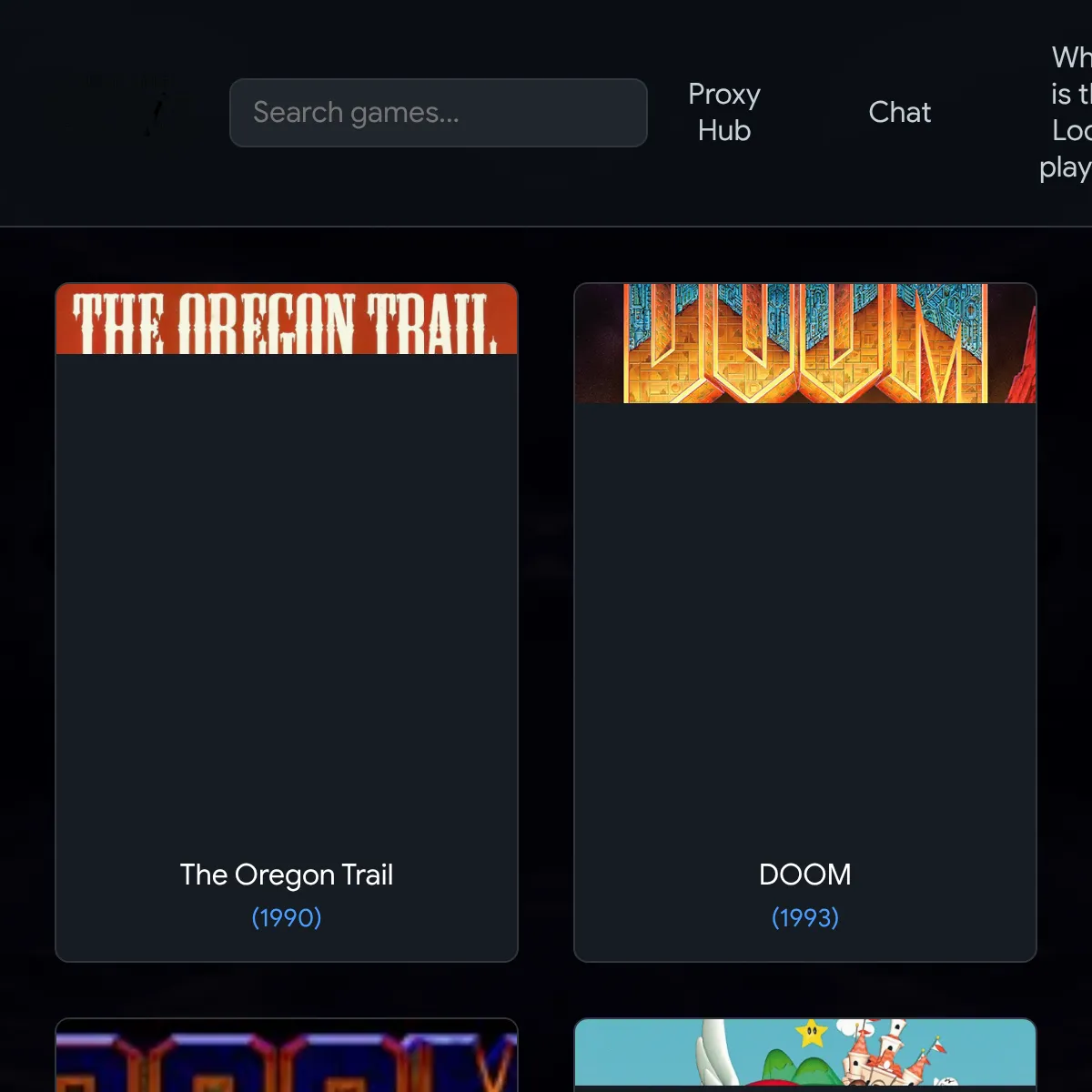Click the DOOM logo cover art
Screen dimensions: 1092x1092
(x=804, y=344)
